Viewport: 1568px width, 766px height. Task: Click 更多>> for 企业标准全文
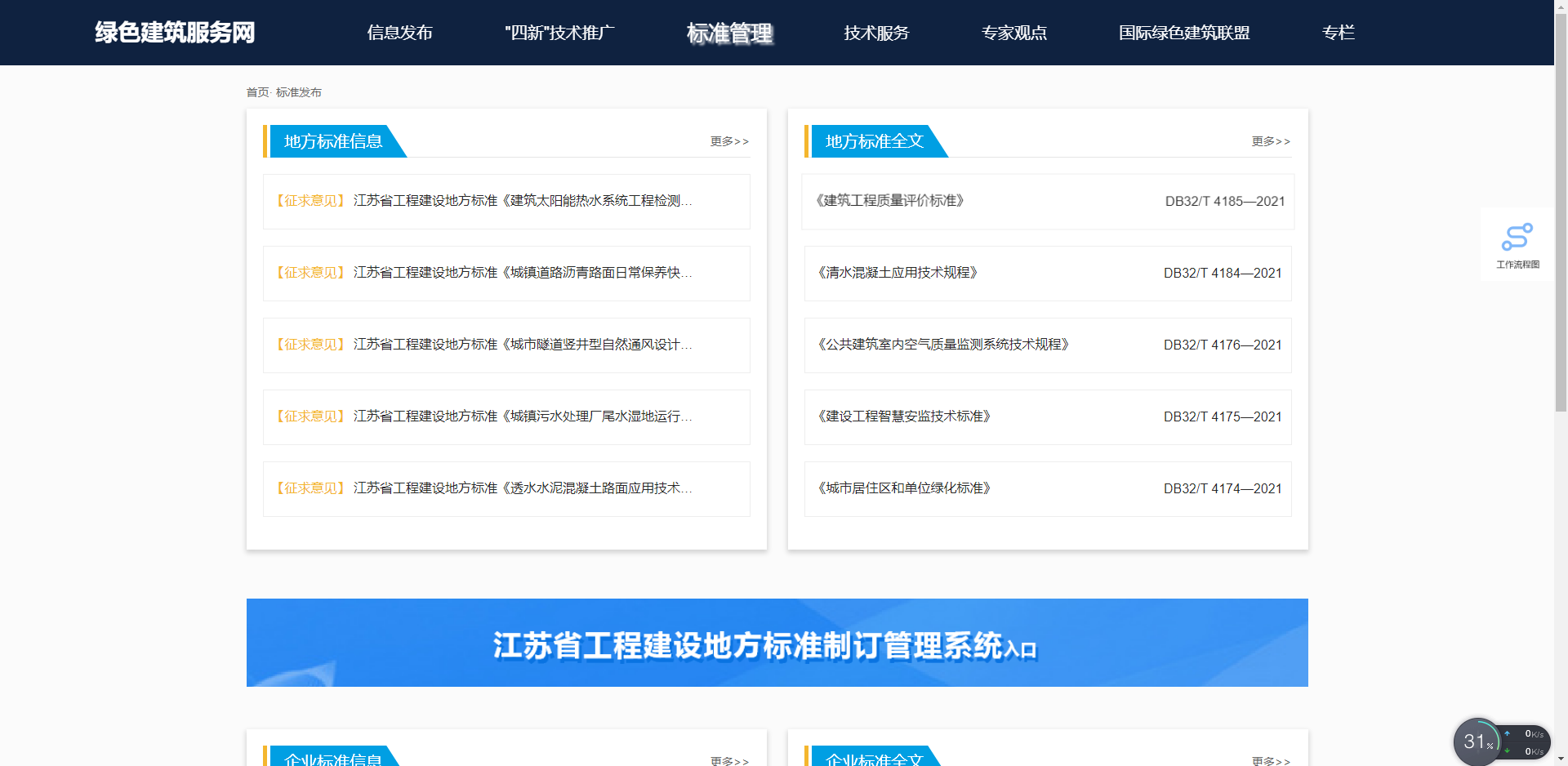[x=1271, y=760]
